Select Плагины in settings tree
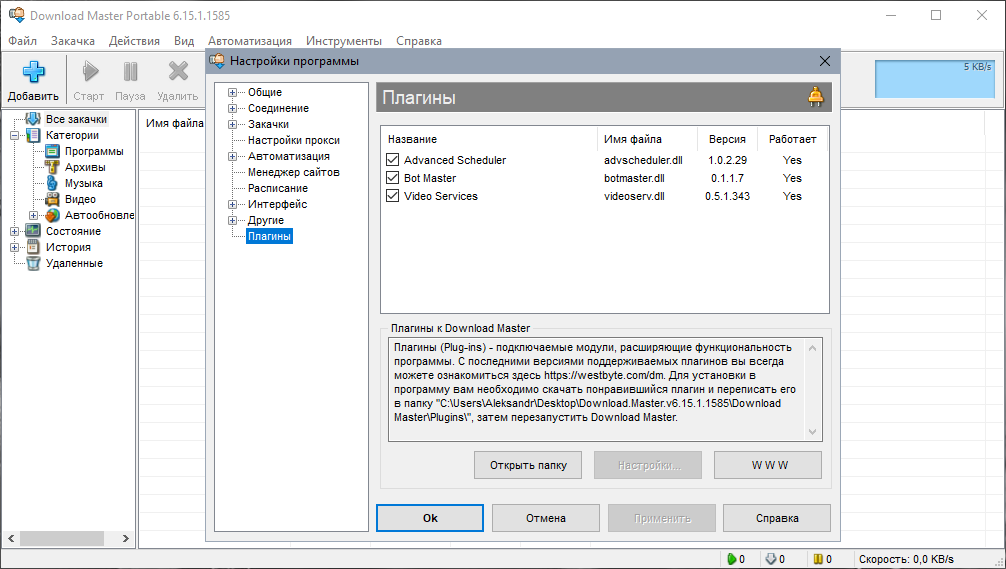 click(x=269, y=236)
